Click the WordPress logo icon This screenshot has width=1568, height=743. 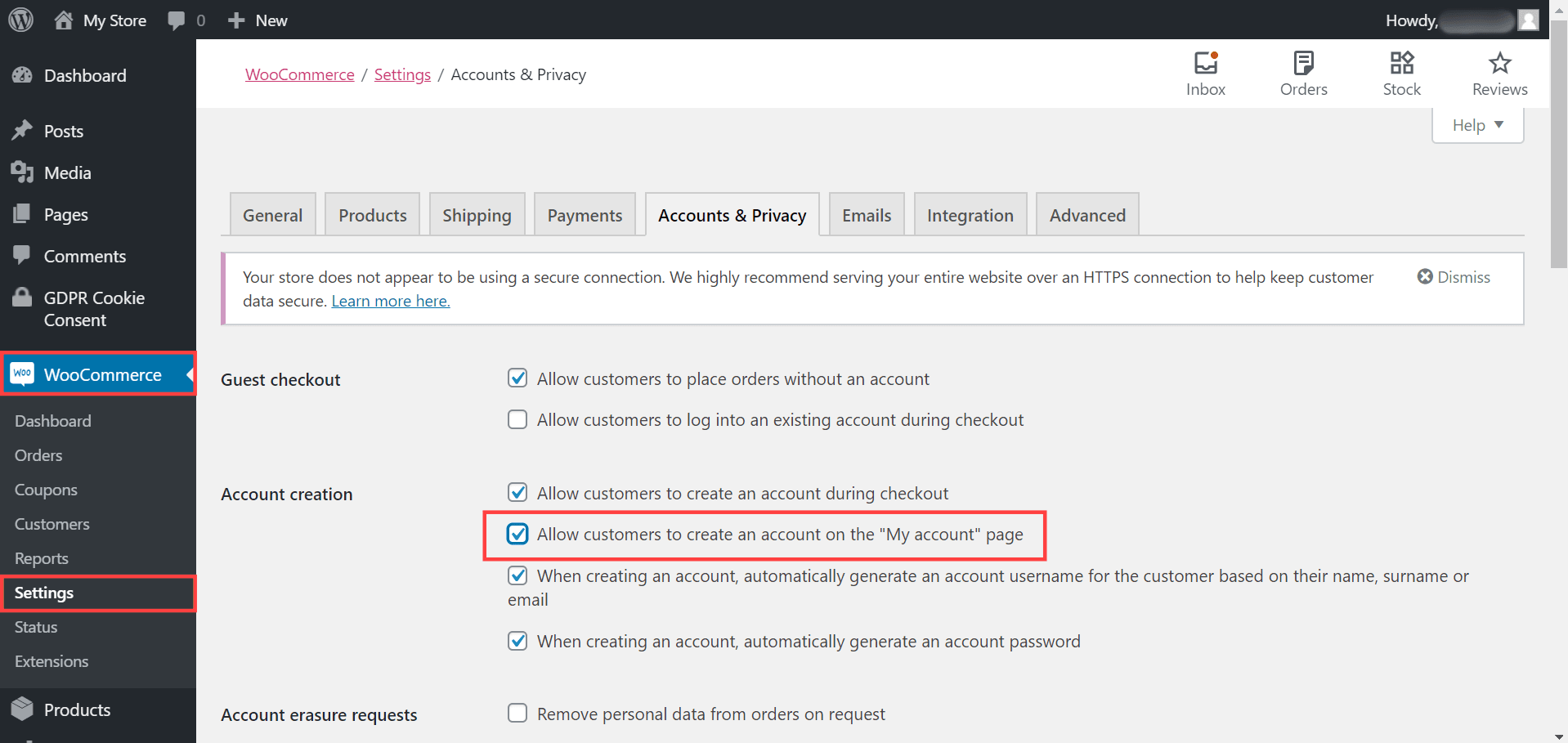tap(21, 20)
